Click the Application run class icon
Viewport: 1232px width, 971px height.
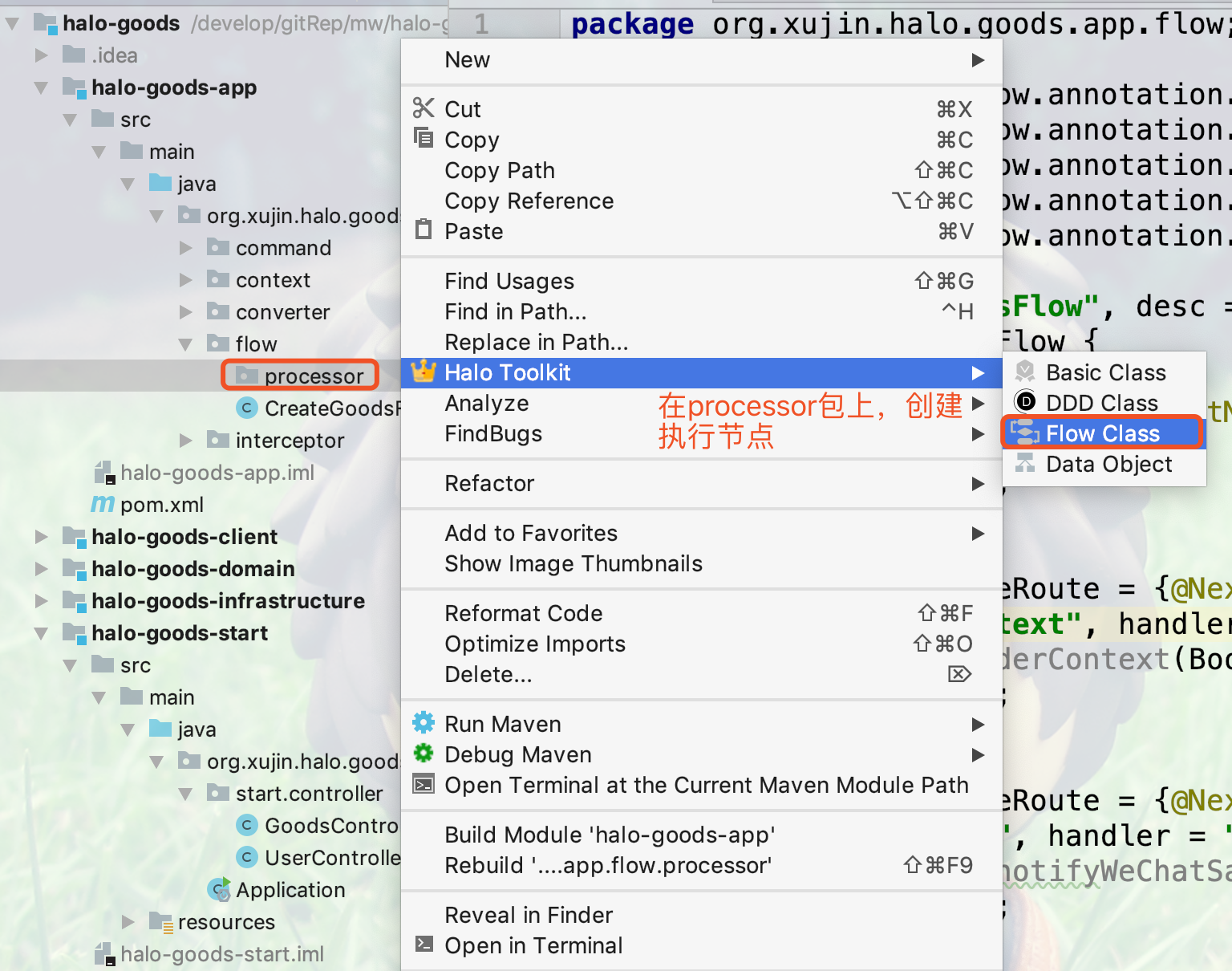click(x=218, y=889)
